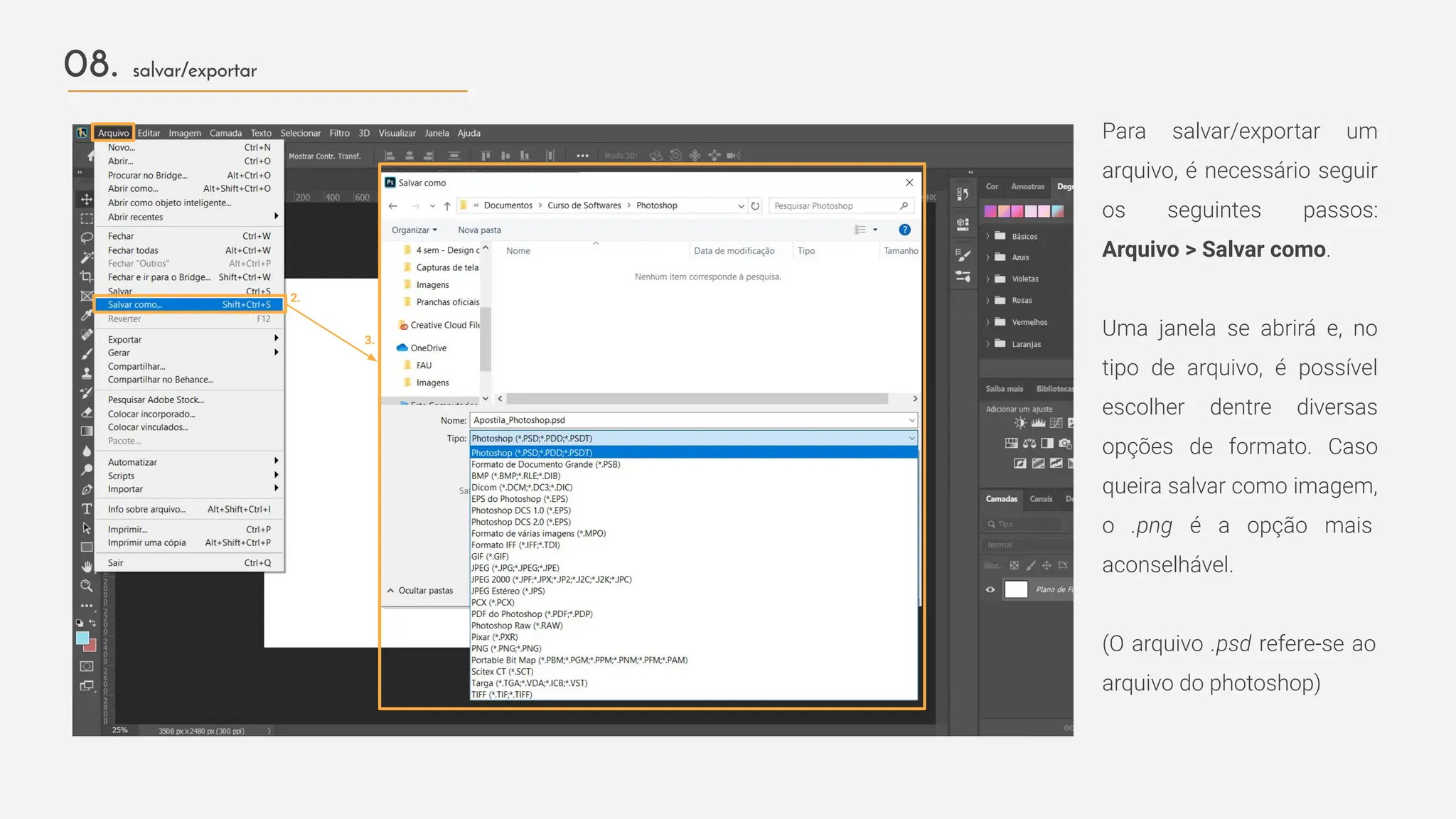Add a Brightness/Contrast adjustment

click(1020, 423)
